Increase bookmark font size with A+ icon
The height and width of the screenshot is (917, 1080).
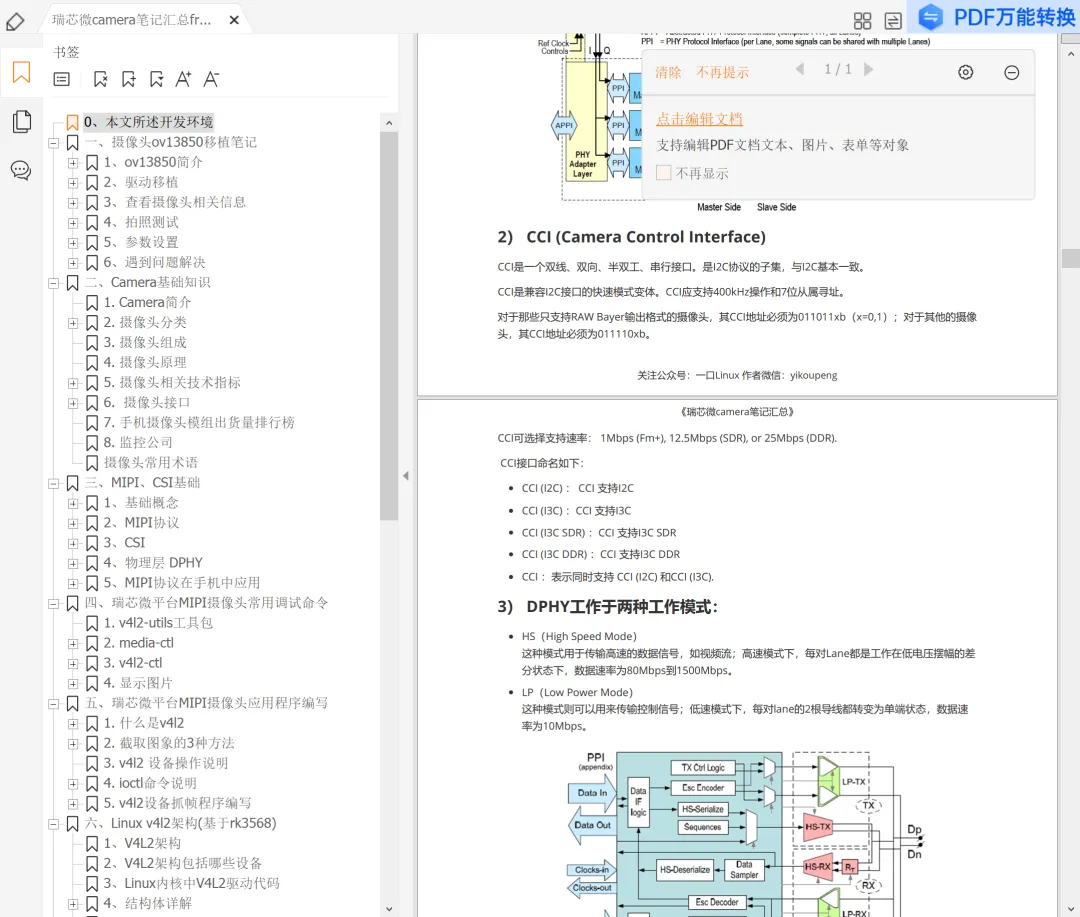183,79
